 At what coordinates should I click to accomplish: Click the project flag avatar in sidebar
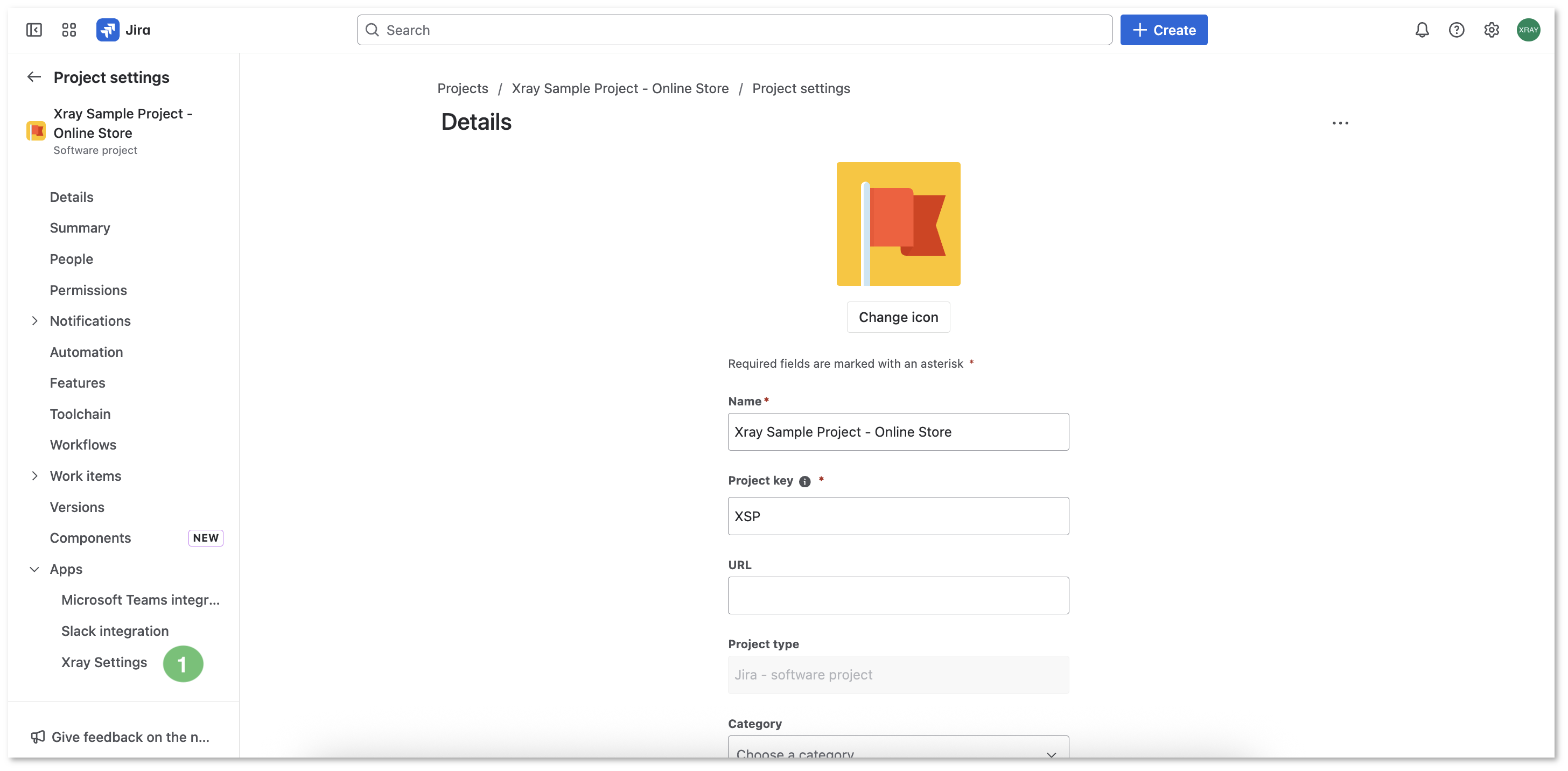pos(36,130)
